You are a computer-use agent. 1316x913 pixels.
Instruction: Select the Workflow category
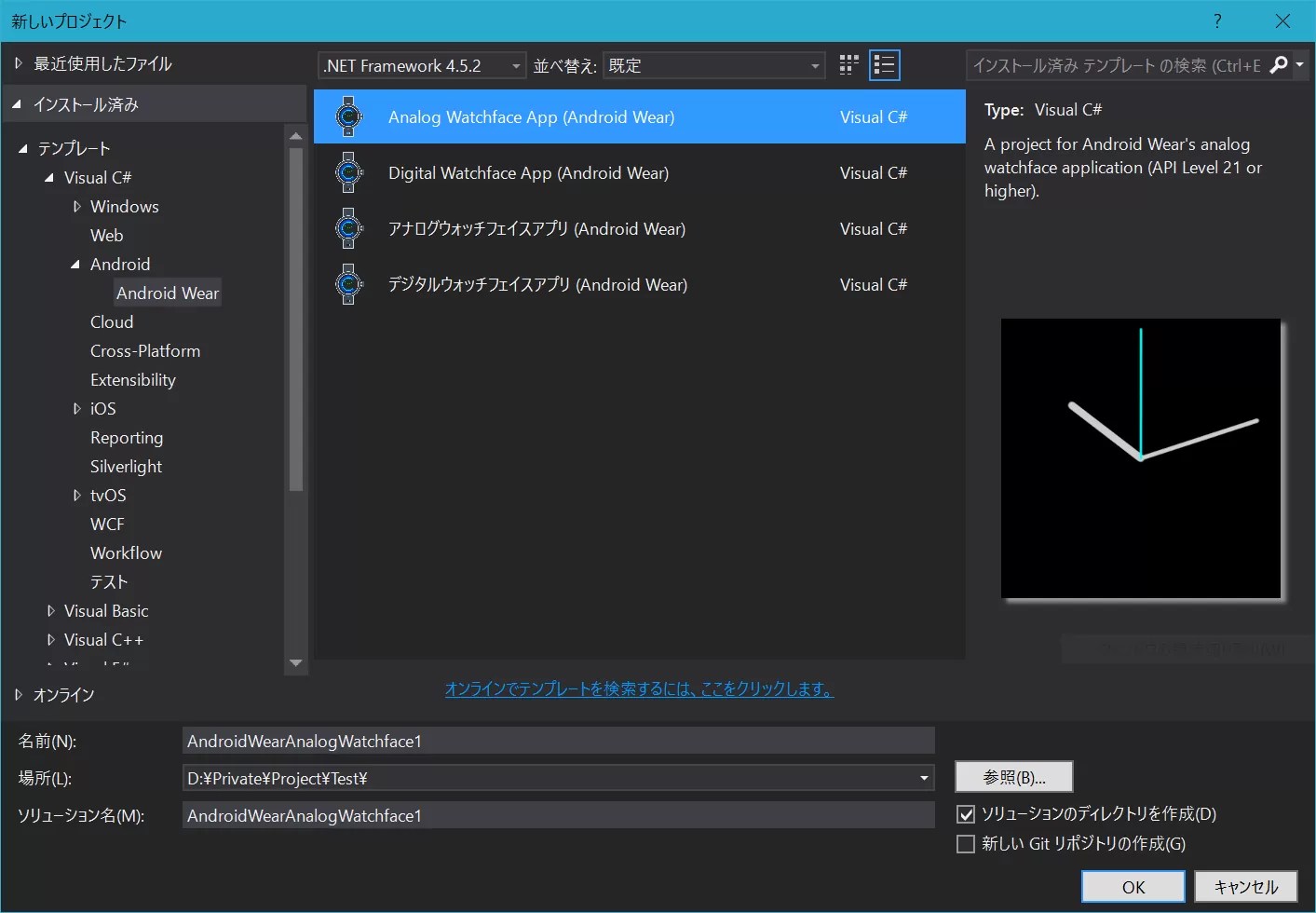pyautogui.click(x=126, y=552)
